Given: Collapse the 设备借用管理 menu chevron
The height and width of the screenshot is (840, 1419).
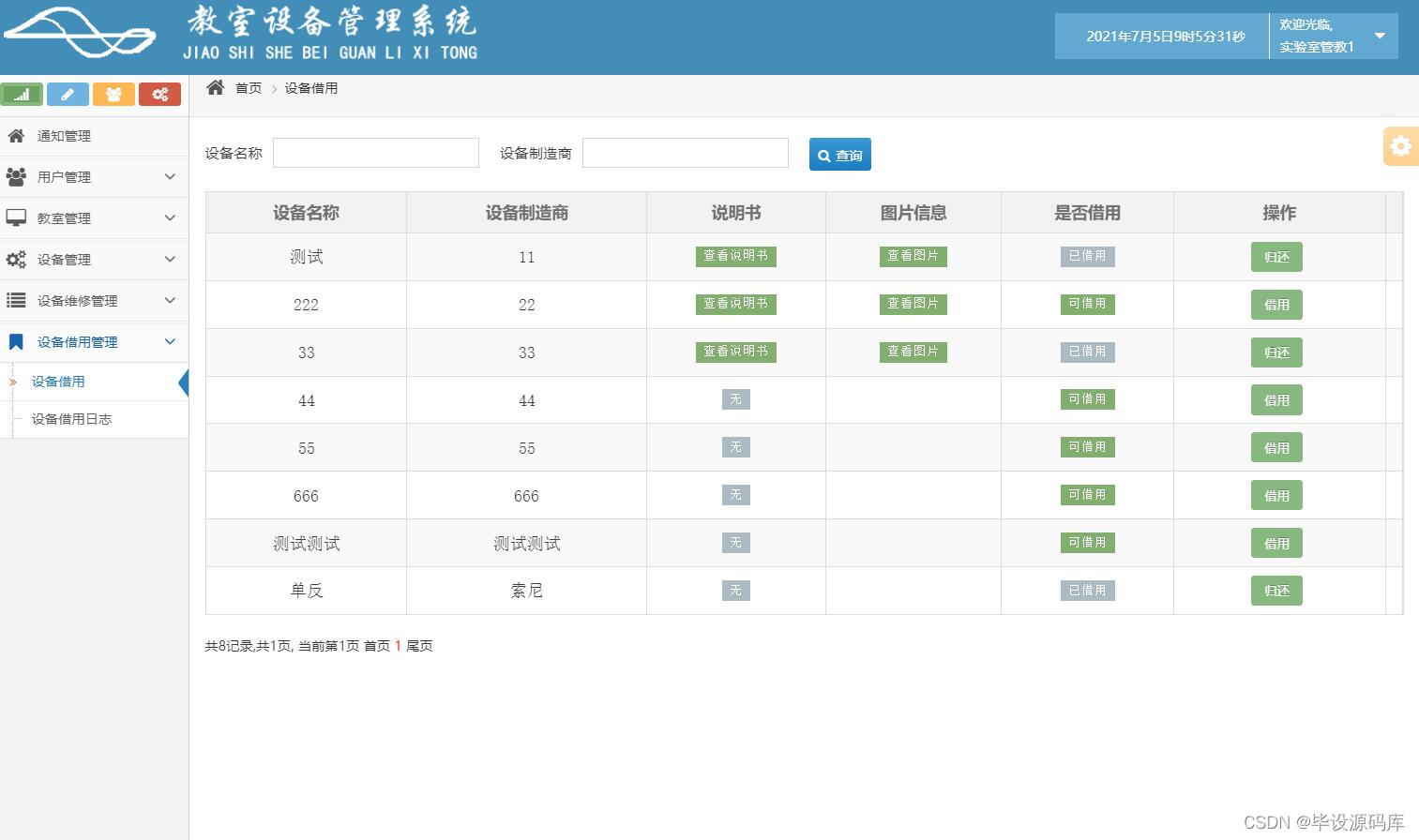Looking at the screenshot, I should coord(170,342).
